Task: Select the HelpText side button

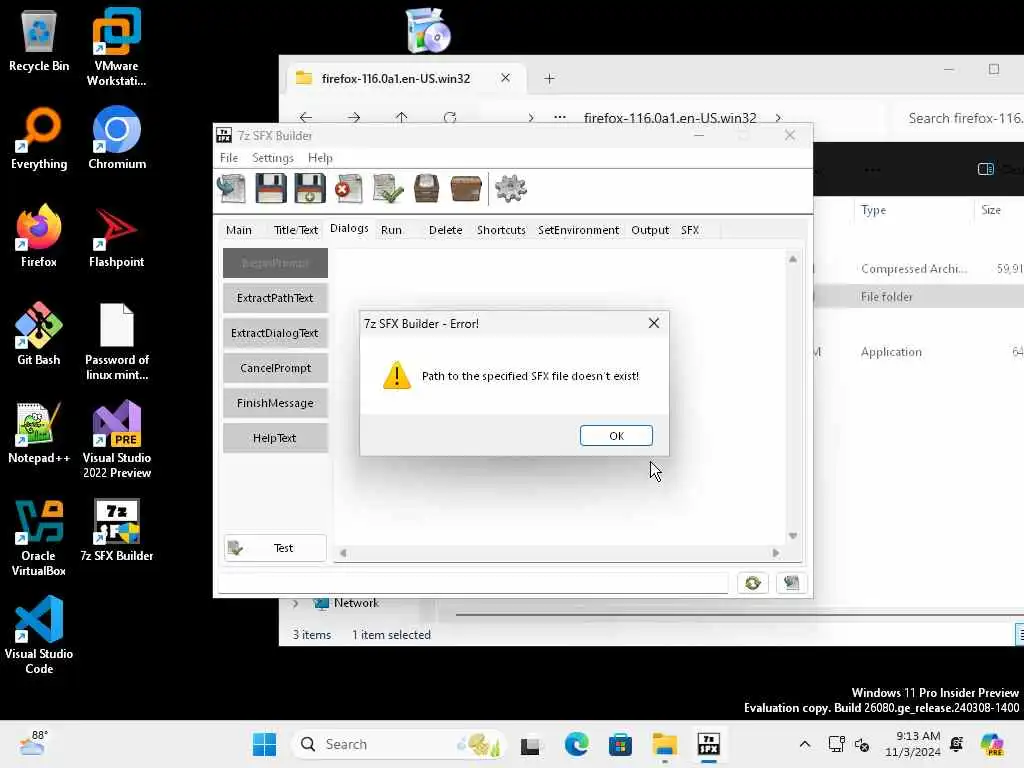Action: point(275,438)
